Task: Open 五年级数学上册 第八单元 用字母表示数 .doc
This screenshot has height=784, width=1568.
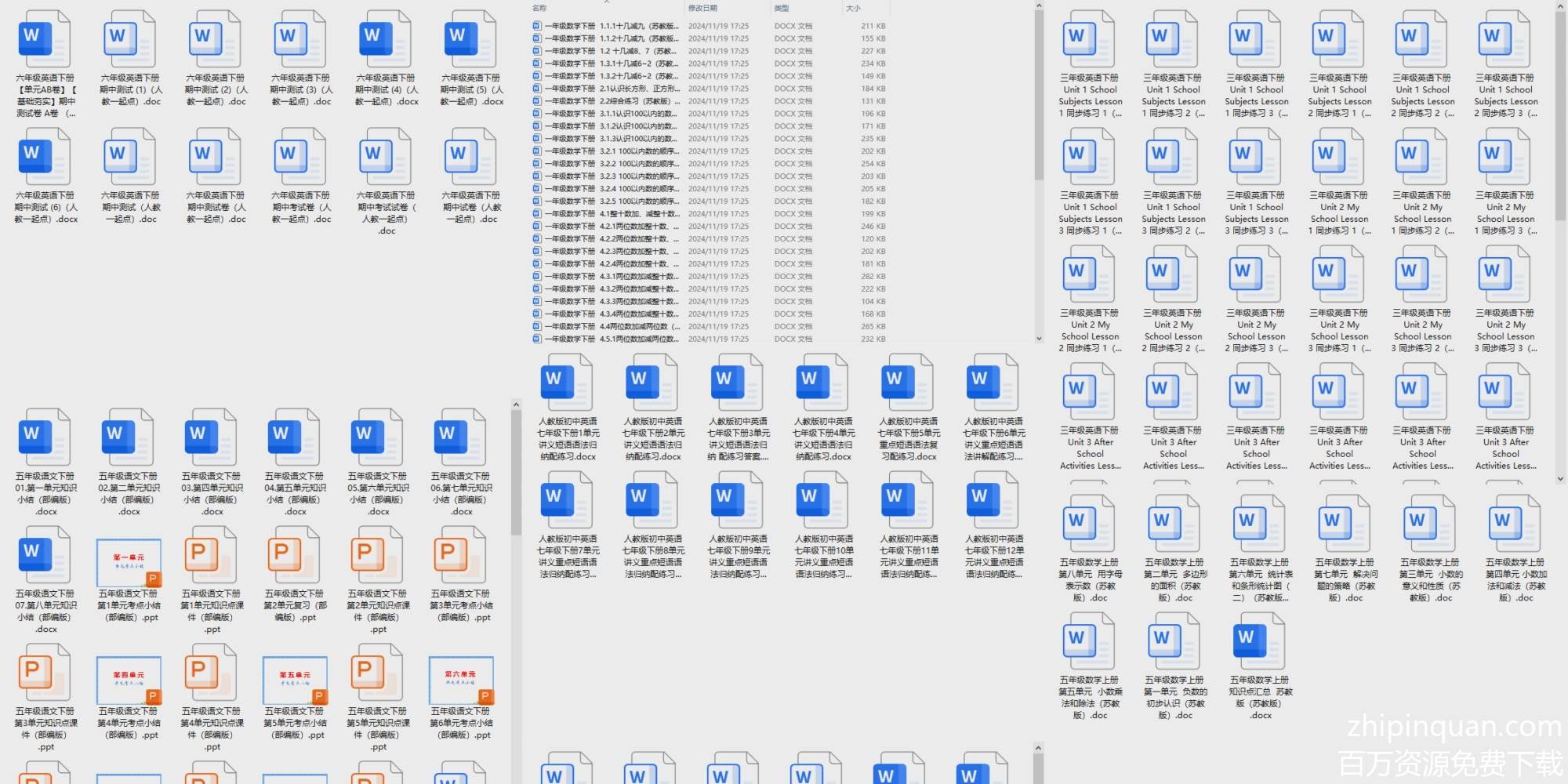Action: pyautogui.click(x=1090, y=549)
